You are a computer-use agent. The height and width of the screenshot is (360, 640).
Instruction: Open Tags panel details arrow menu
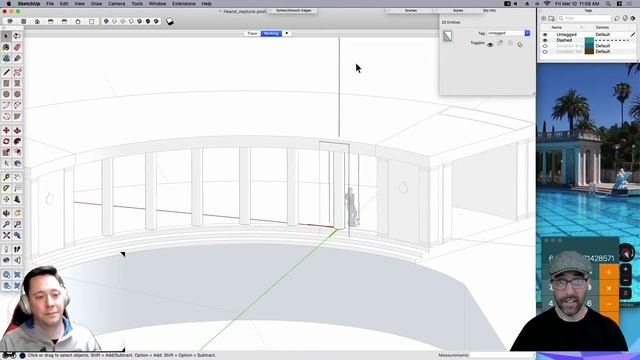click(633, 18)
